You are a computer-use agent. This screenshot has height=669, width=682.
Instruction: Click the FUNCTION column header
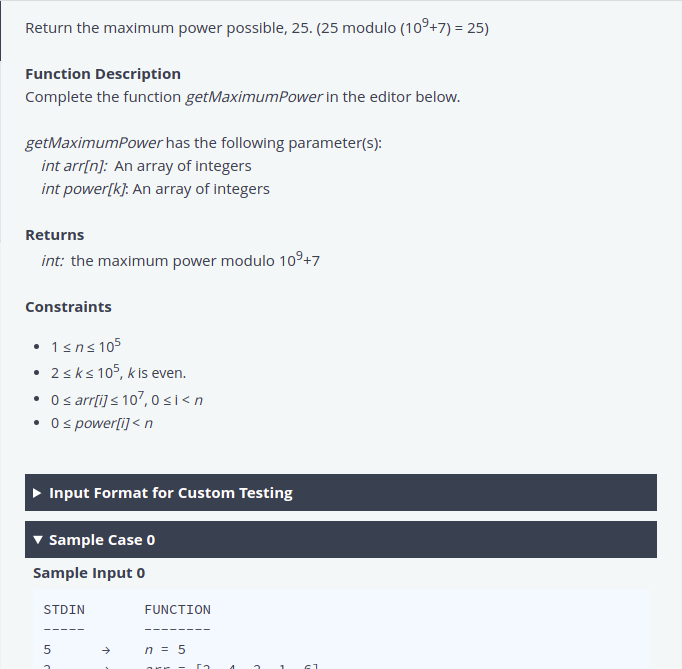pyautogui.click(x=177, y=610)
